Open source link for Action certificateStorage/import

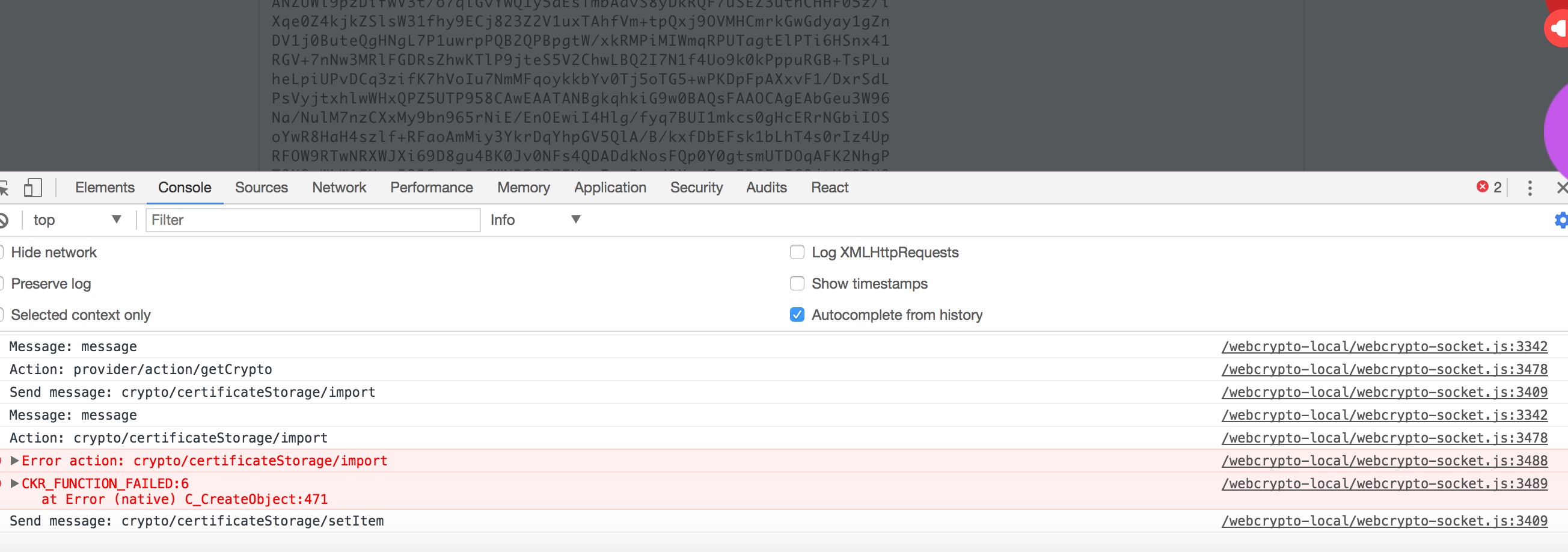click(1384, 438)
